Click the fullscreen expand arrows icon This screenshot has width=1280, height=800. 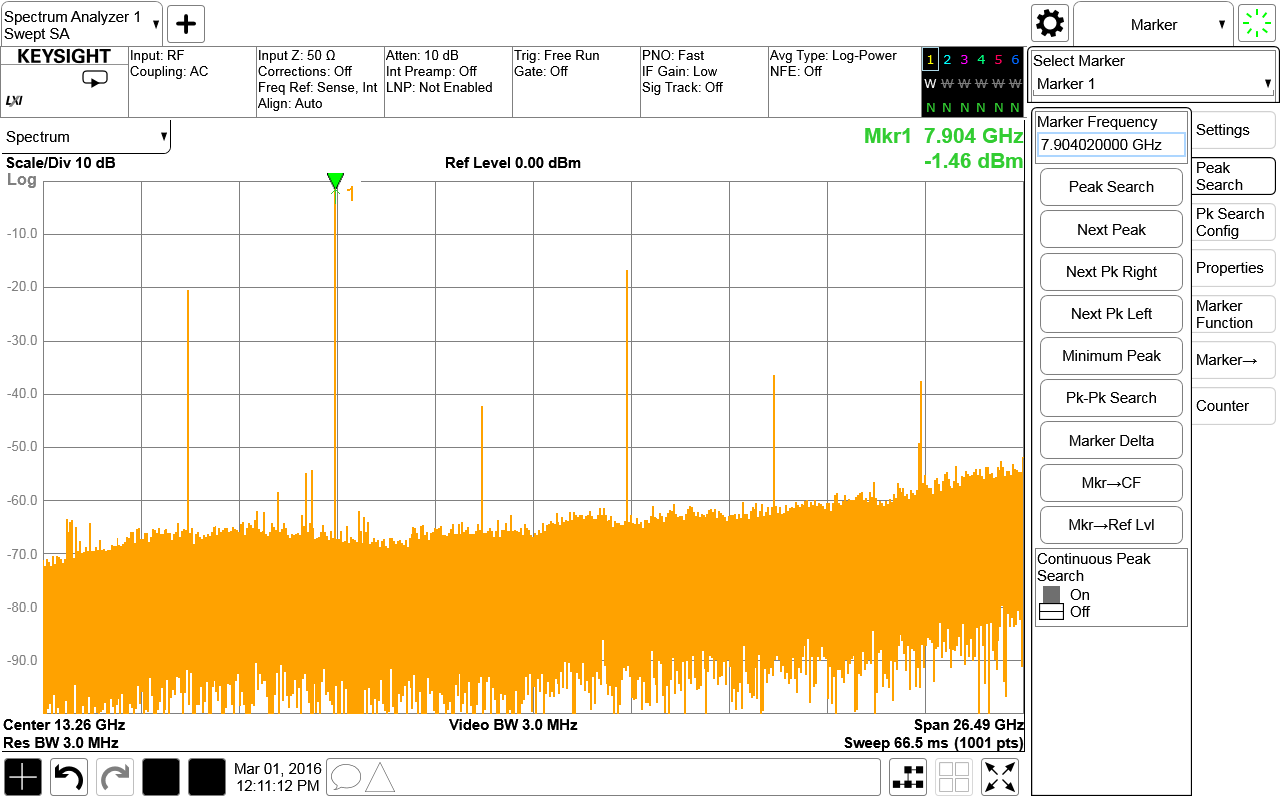tap(999, 777)
